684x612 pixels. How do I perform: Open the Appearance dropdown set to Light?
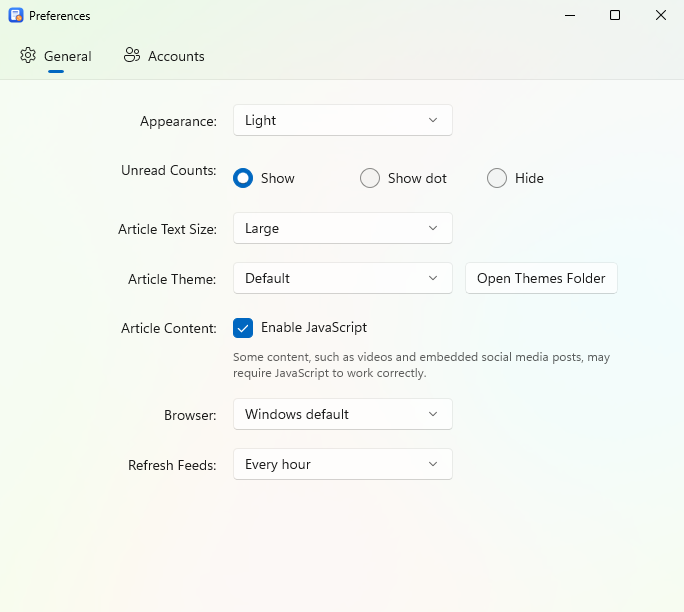[342, 120]
